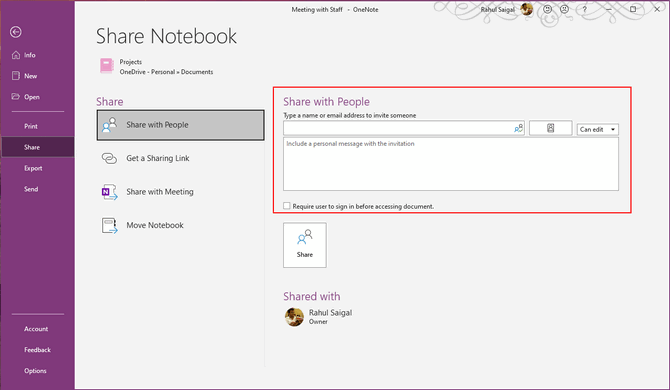The image size is (670, 390).
Task: Click the Open folder icon in sidebar
Action: 16,97
